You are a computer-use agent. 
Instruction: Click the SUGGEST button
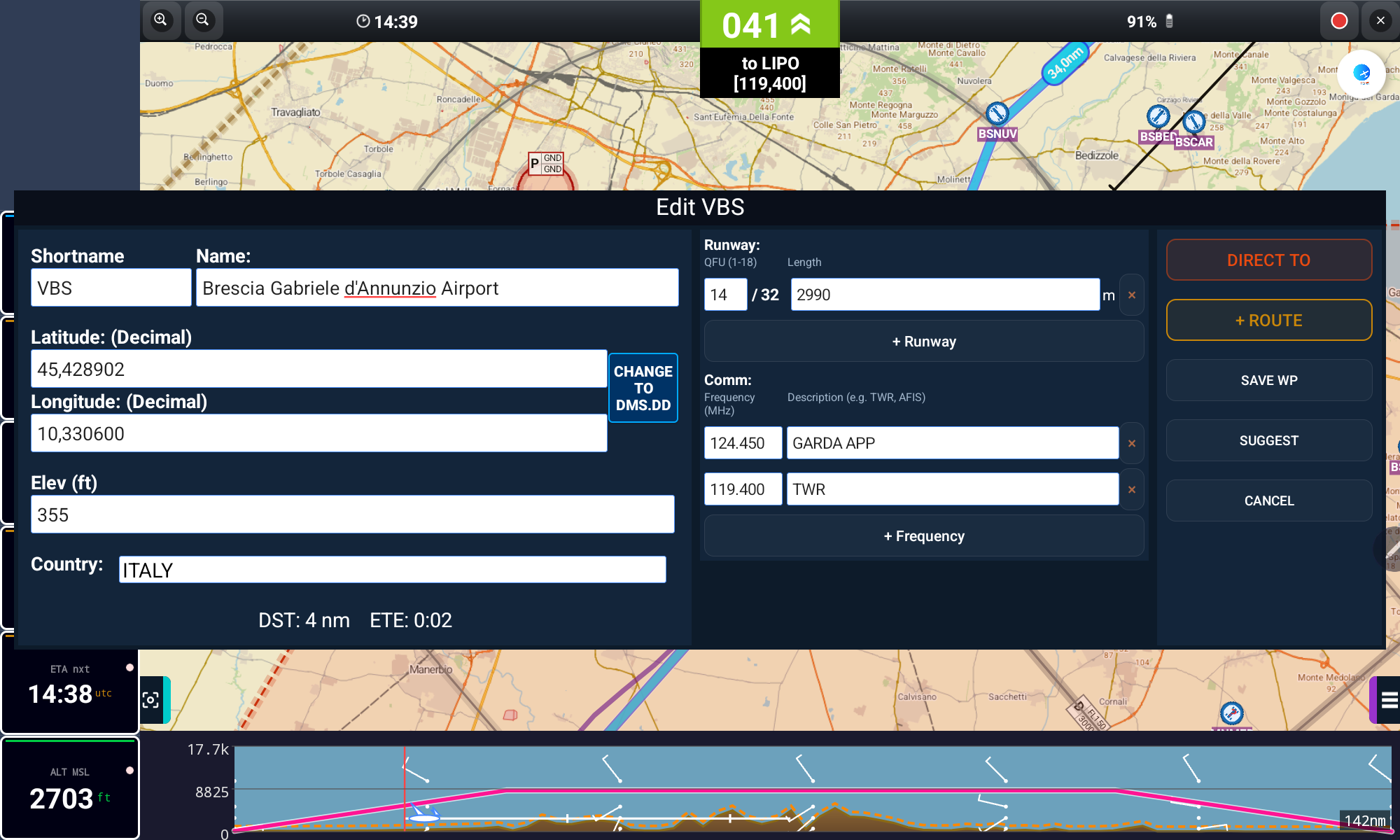pos(1268,441)
